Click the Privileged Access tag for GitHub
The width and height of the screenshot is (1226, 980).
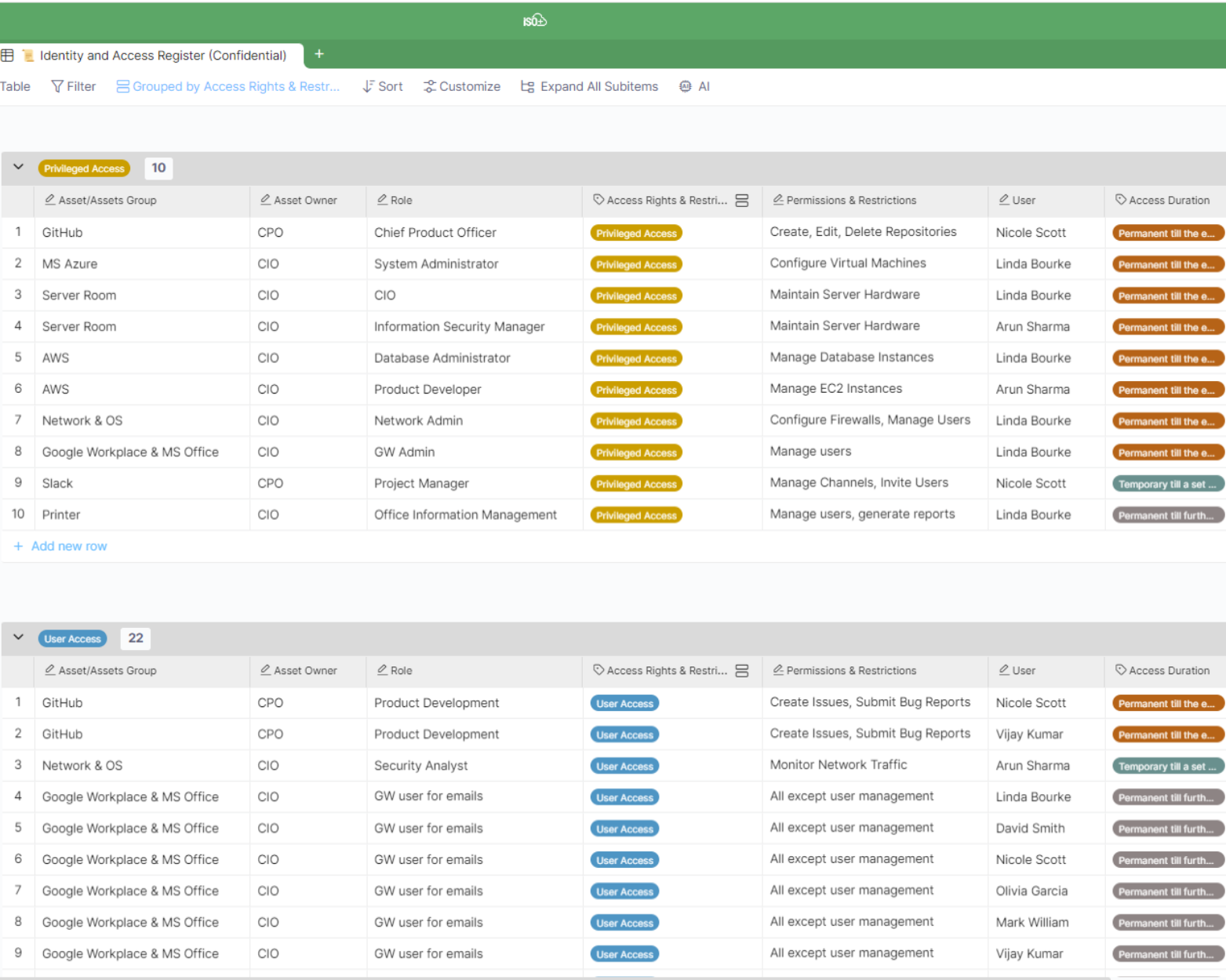pyautogui.click(x=636, y=234)
